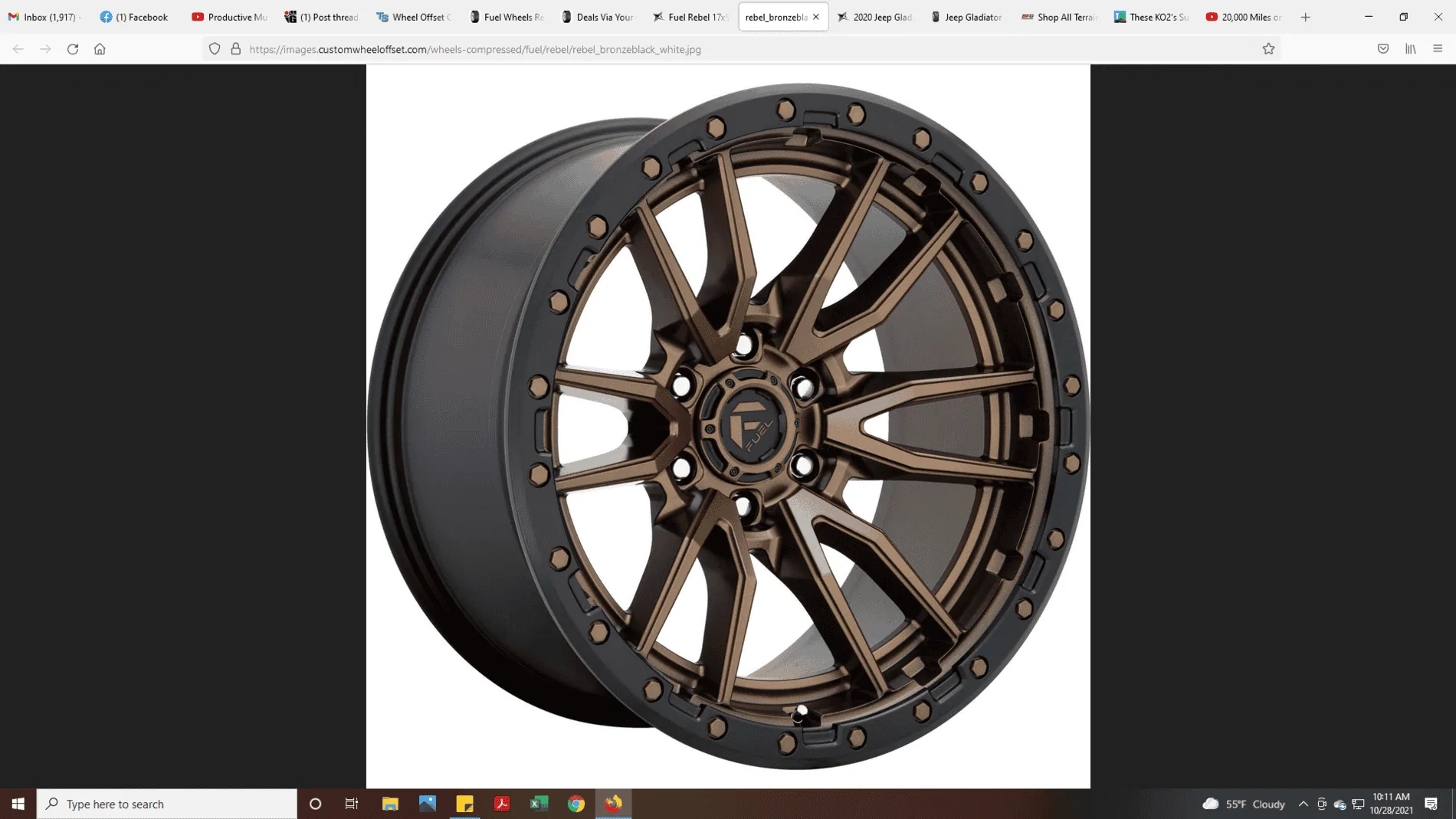Switch to the These KO2's tab
The image size is (1456, 819).
[1151, 17]
